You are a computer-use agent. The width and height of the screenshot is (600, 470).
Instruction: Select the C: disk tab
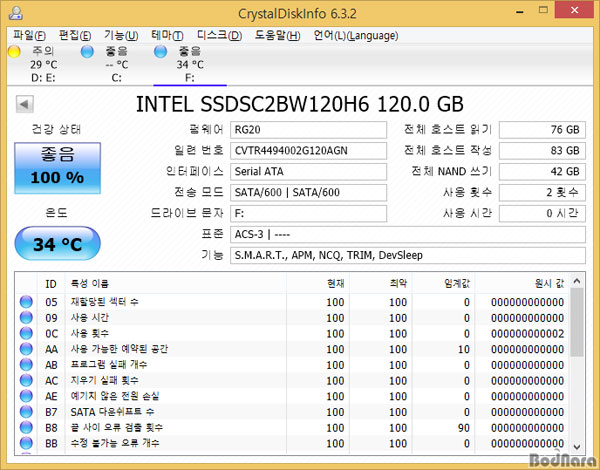coord(117,64)
